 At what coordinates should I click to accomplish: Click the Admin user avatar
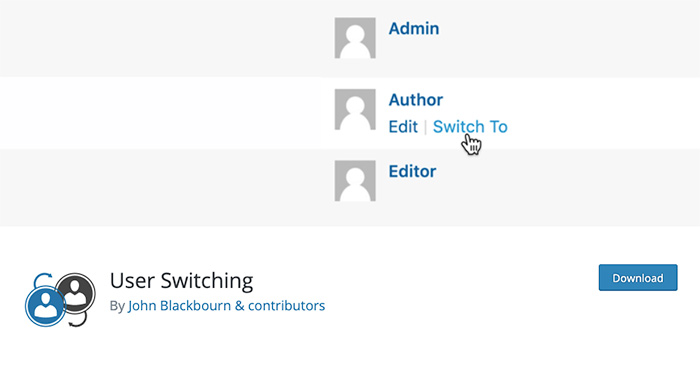point(355,38)
